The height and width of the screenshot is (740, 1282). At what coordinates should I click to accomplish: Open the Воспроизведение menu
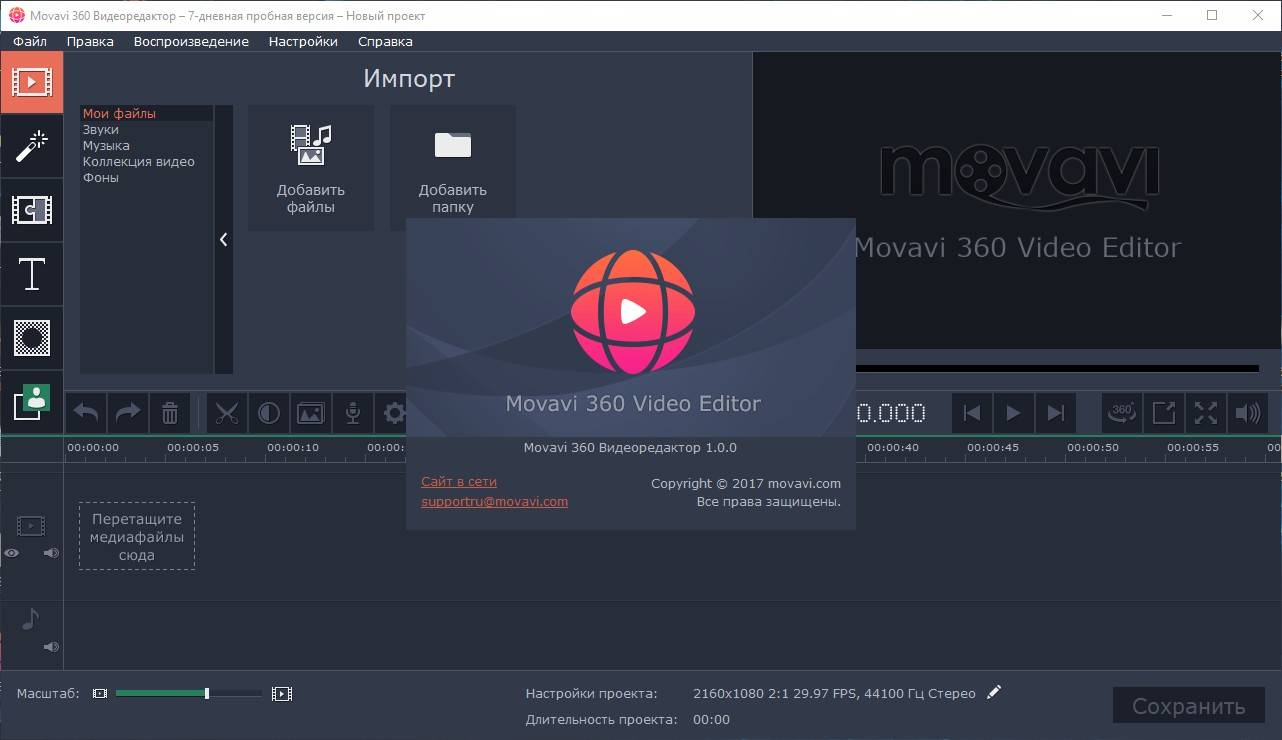coord(191,41)
